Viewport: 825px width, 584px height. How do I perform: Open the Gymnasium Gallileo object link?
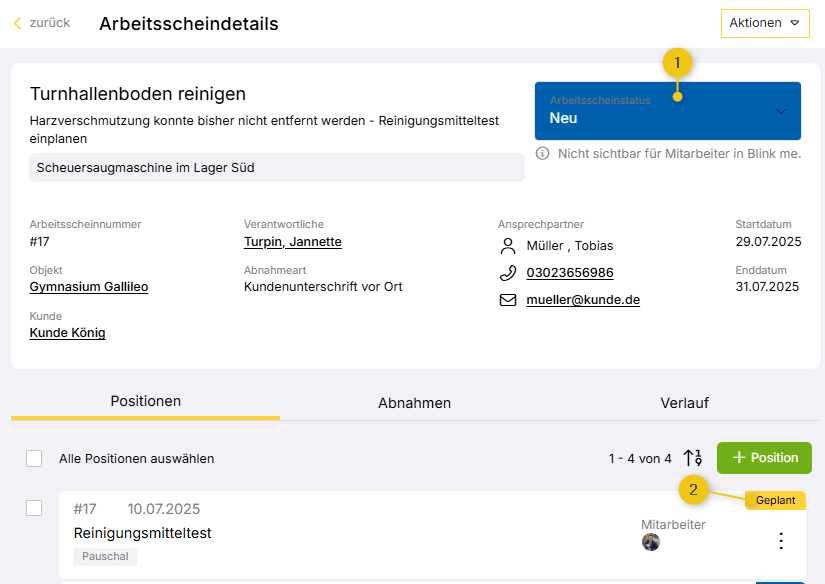pyautogui.click(x=89, y=287)
